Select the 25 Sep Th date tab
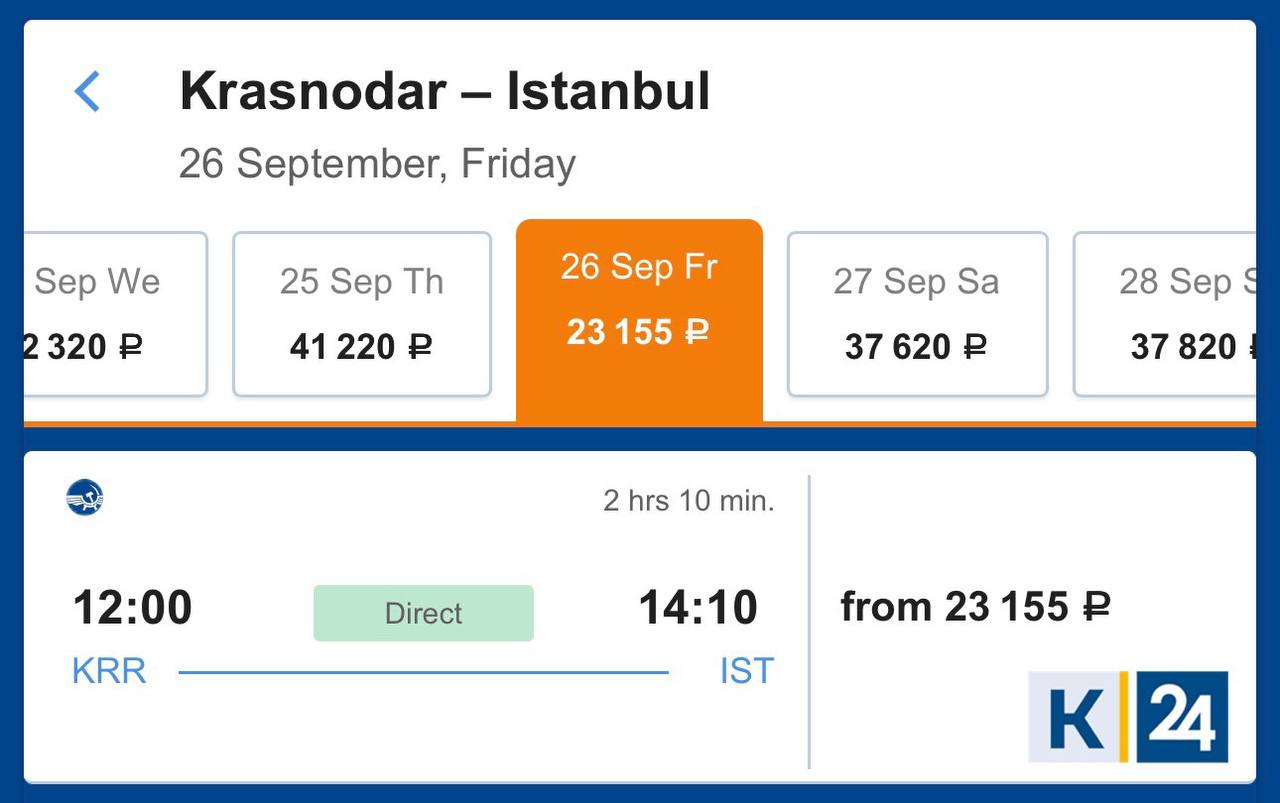This screenshot has width=1280, height=803. (x=362, y=314)
